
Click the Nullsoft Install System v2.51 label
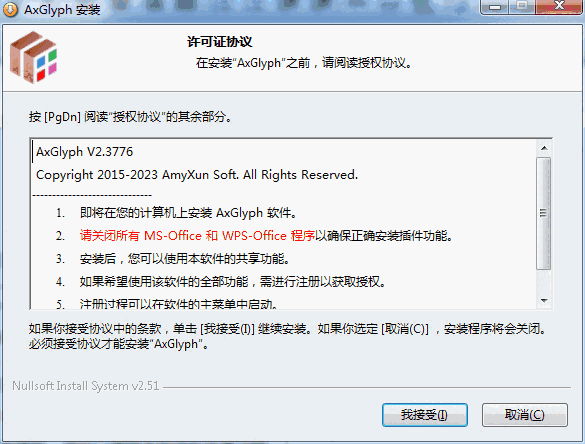coord(86,386)
